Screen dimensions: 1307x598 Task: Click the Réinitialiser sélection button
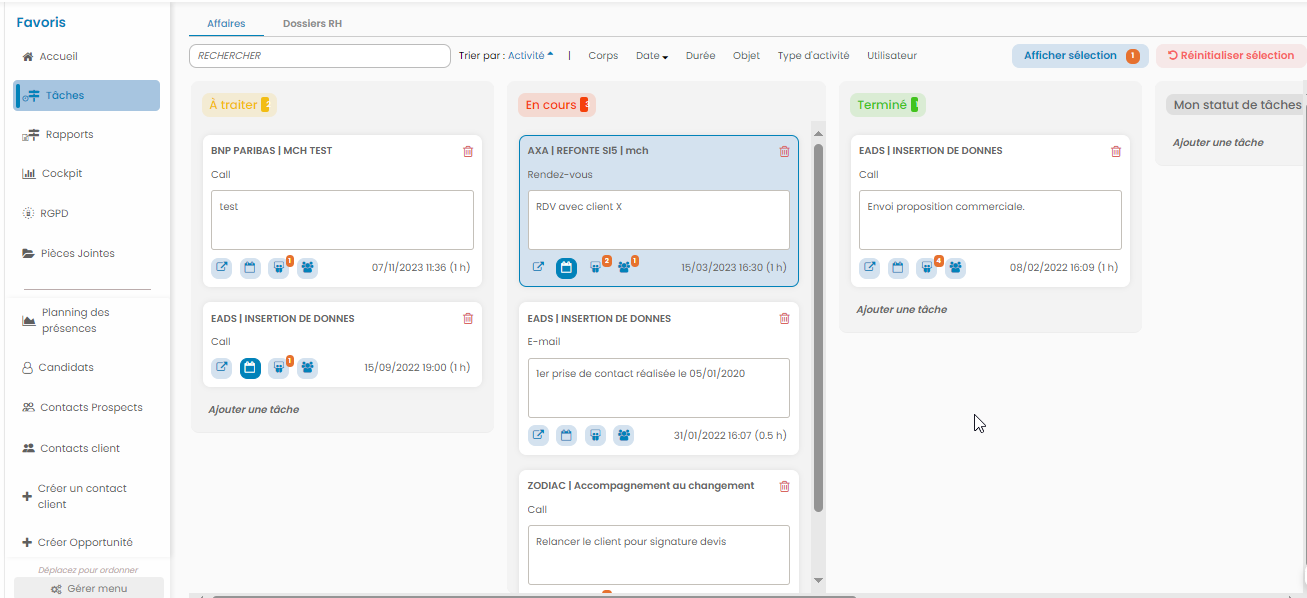tap(1230, 56)
